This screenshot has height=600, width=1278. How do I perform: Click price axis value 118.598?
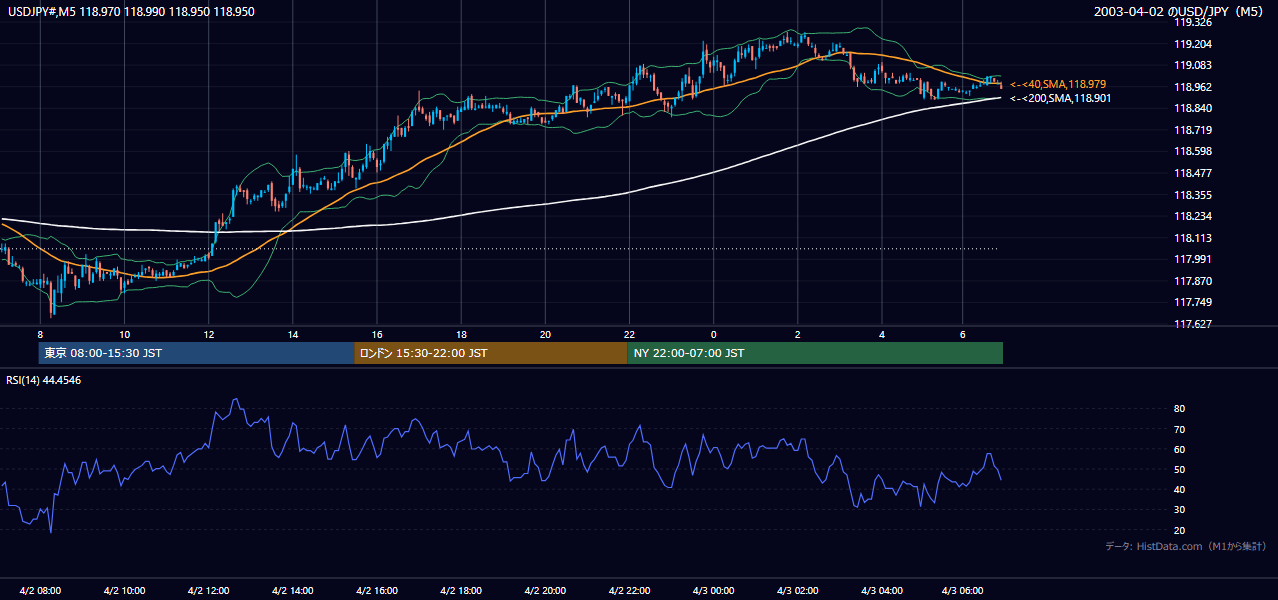coord(1193,152)
